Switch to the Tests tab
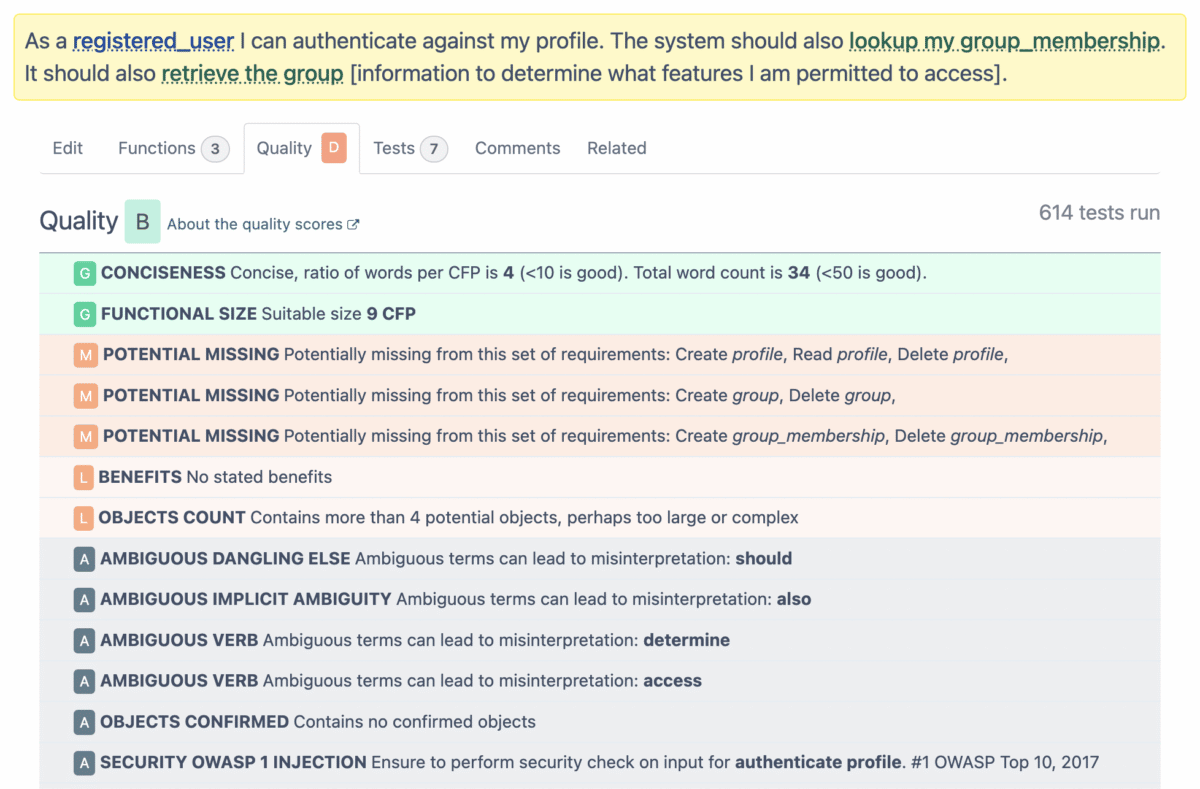Viewport: 1200px width, 789px height. coord(395,148)
